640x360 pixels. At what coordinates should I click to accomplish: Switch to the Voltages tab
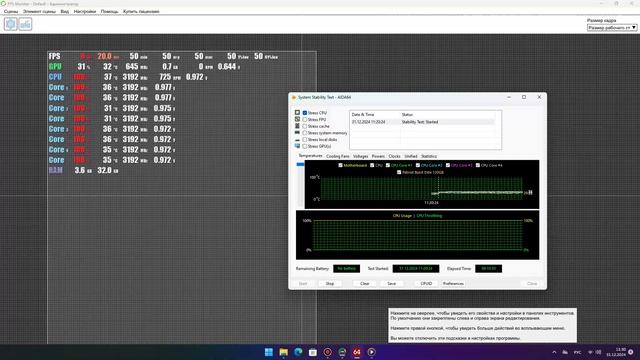(x=360, y=156)
